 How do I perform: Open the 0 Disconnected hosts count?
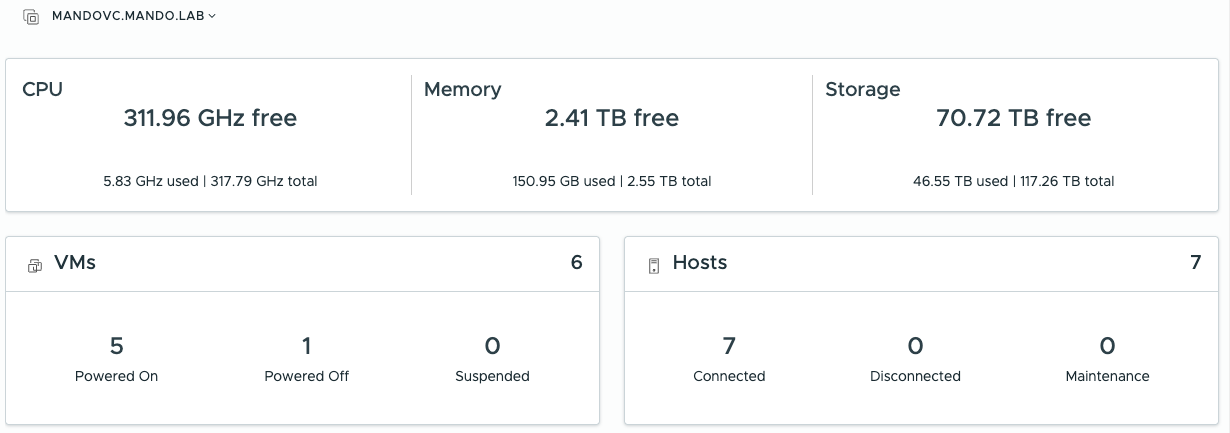(915, 346)
